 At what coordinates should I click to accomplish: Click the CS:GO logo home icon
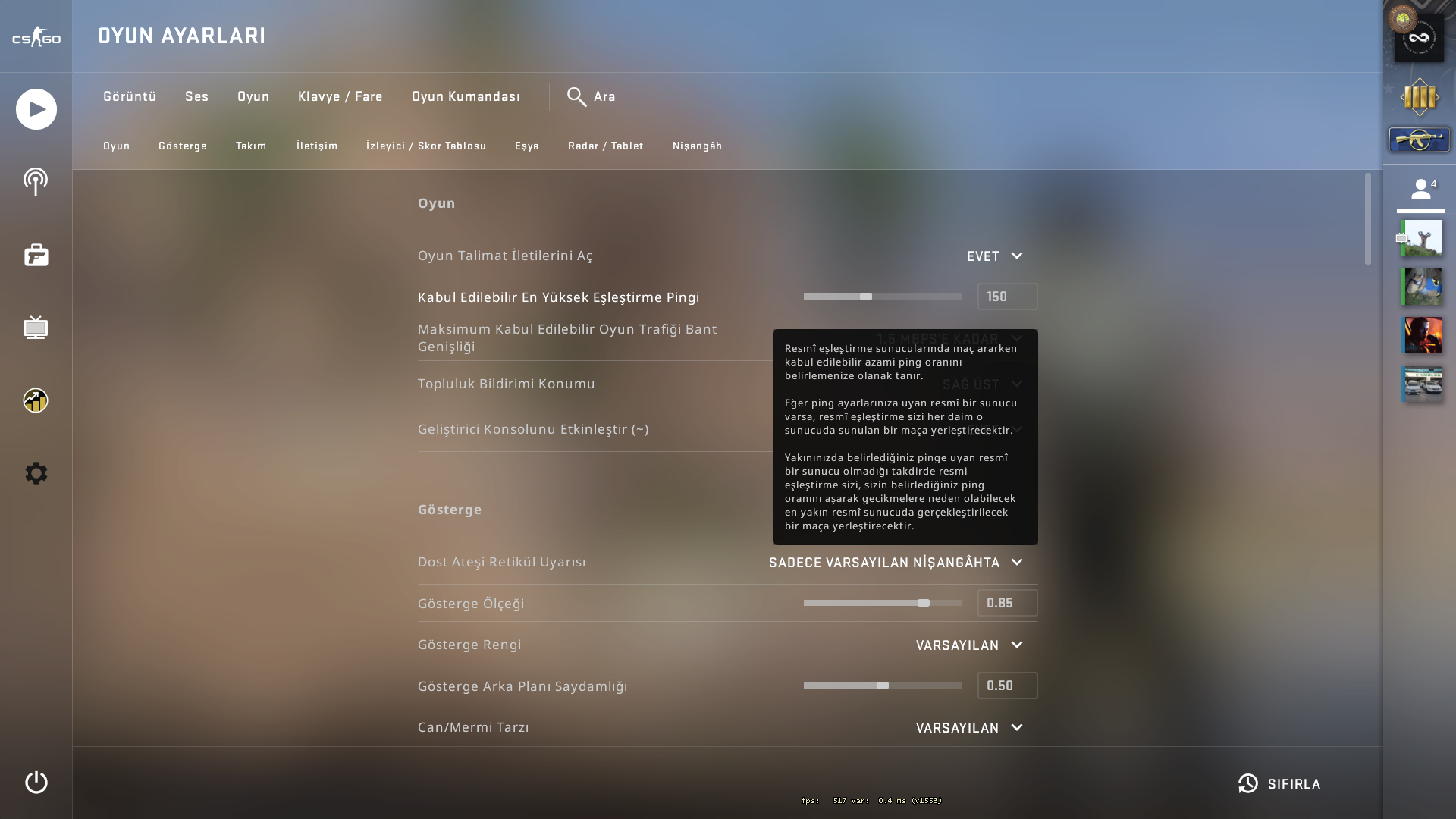click(36, 36)
